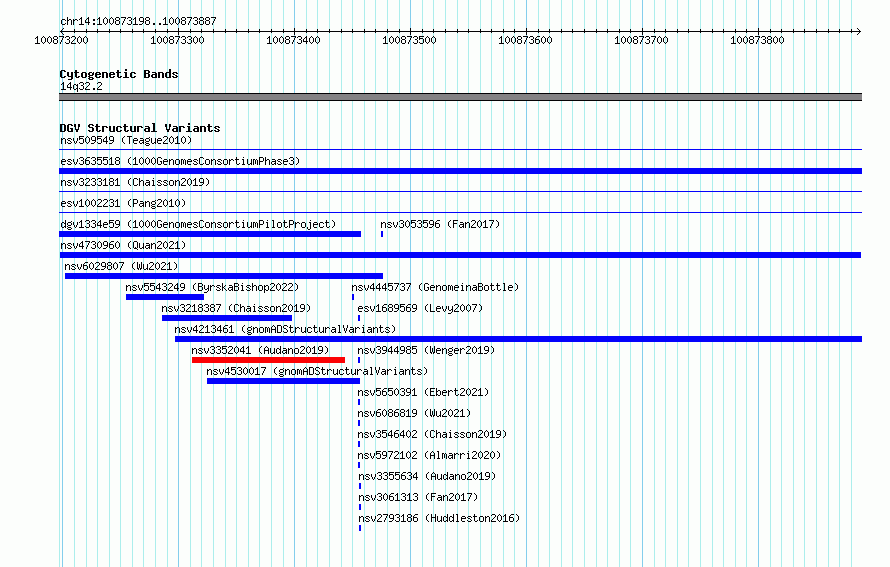This screenshot has height=567, width=890.
Task: Click ruler position 100873600
Action: [x=525, y=40]
